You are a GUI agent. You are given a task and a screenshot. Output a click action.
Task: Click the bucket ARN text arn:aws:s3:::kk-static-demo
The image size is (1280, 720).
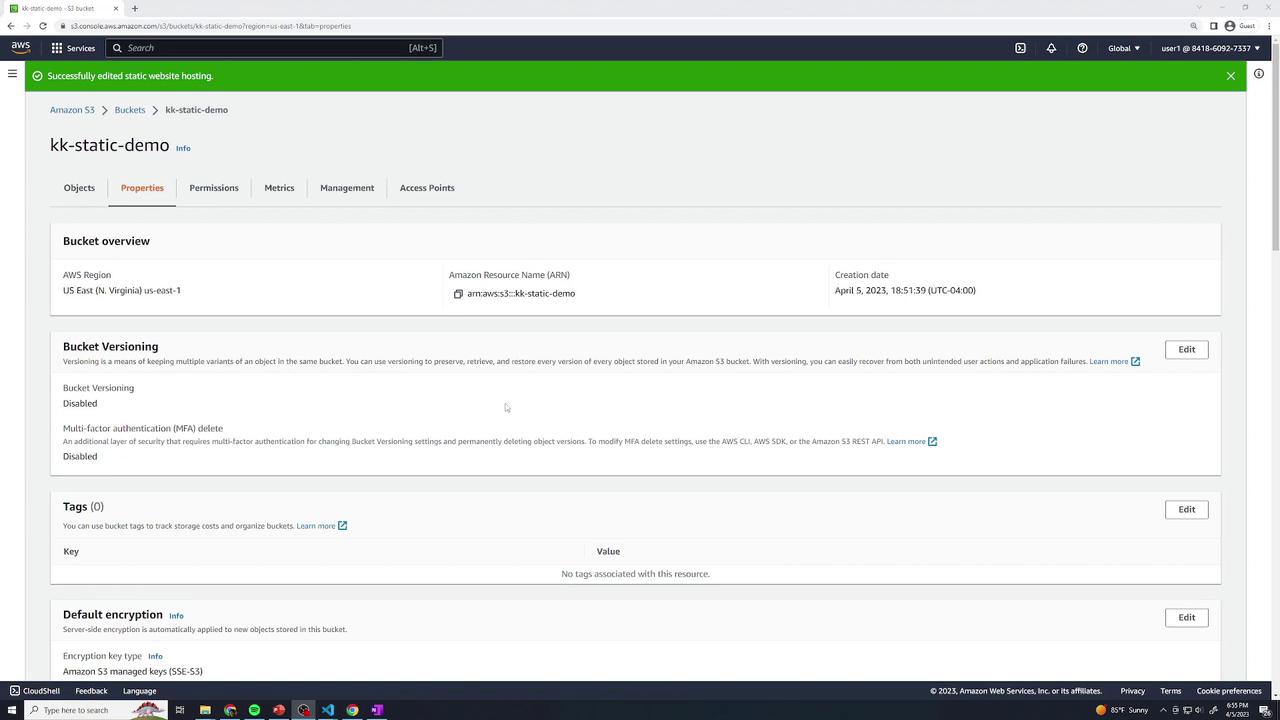(x=521, y=294)
